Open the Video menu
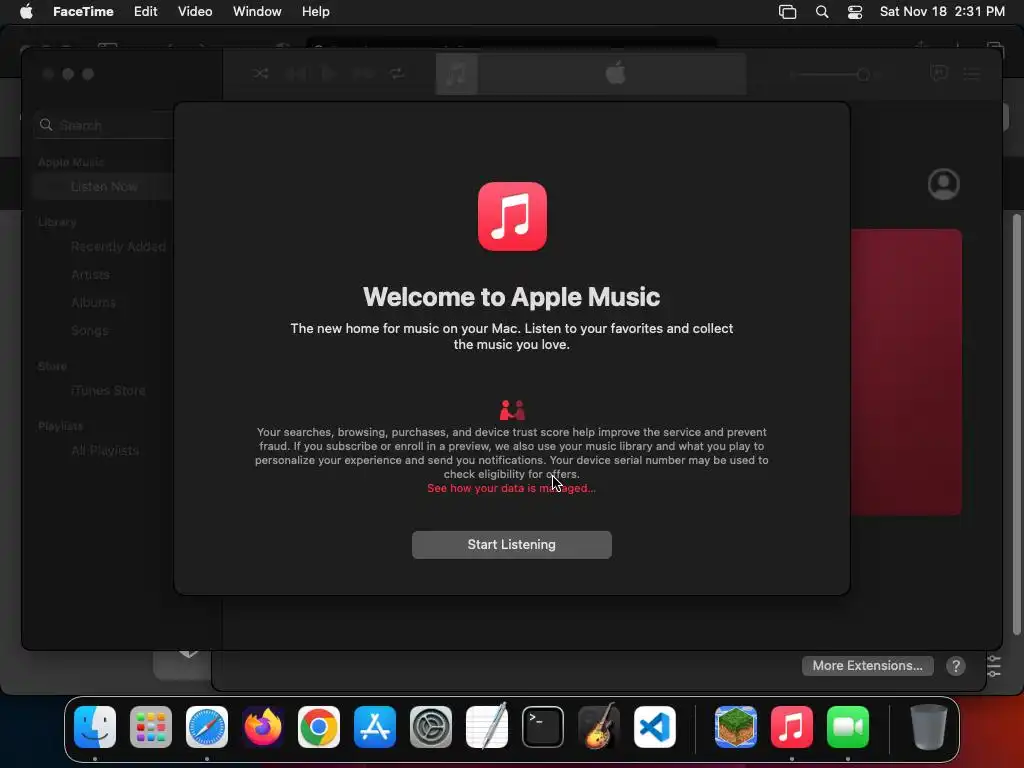Screen dimensions: 1024x768 coord(195,12)
